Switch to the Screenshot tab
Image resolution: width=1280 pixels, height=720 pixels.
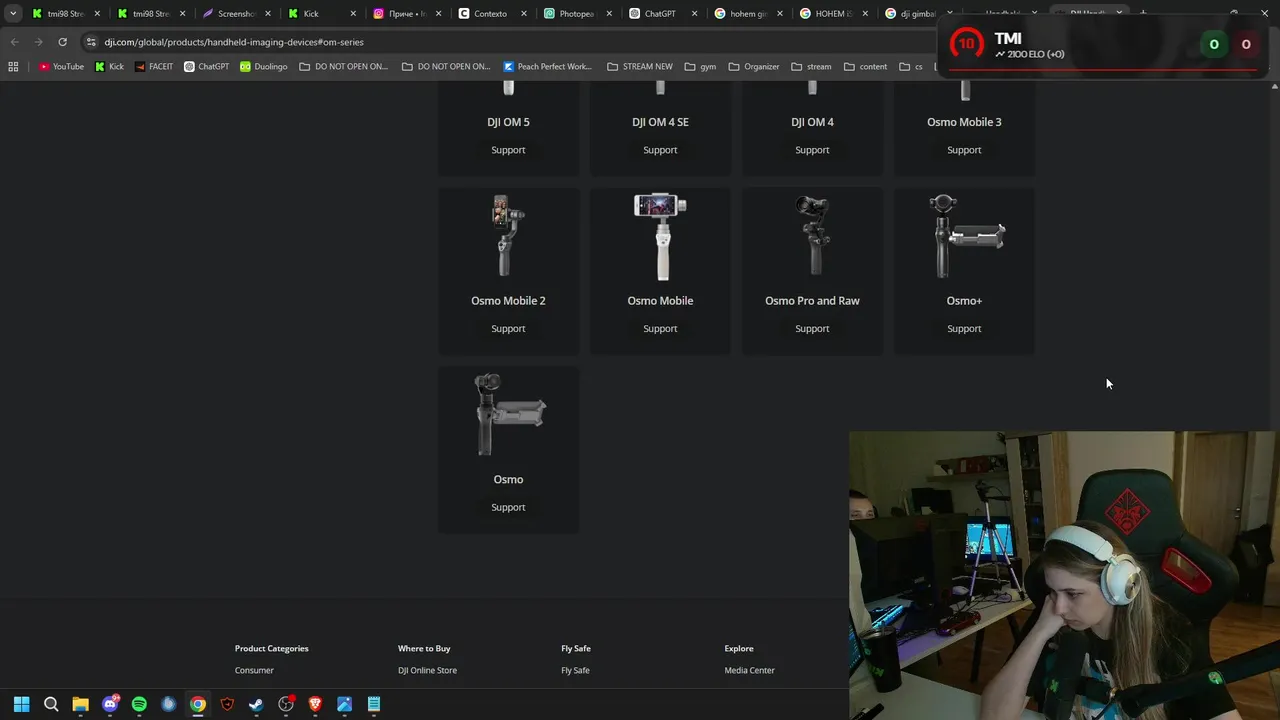(237, 14)
